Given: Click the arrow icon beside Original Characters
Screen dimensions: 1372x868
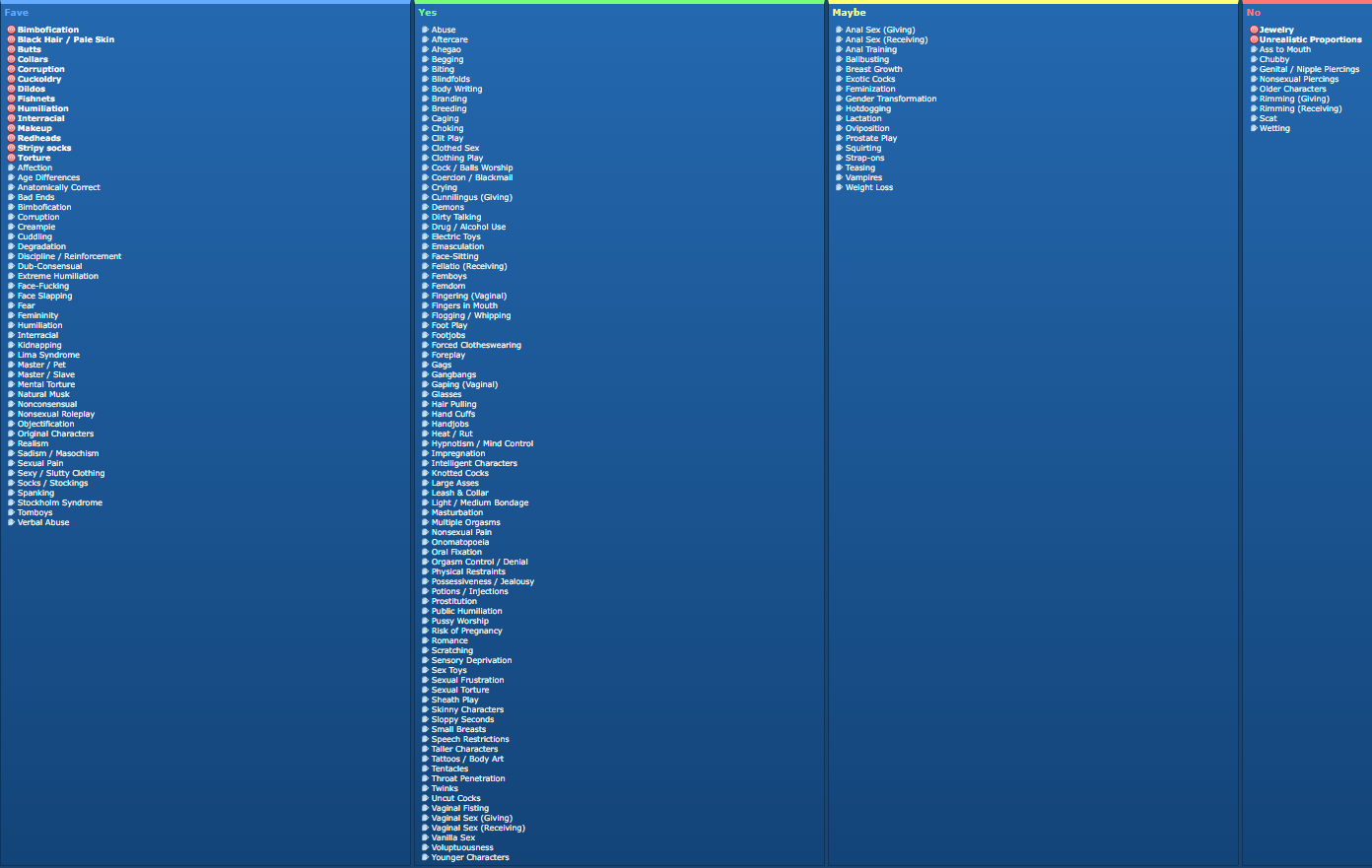Looking at the screenshot, I should (12, 434).
